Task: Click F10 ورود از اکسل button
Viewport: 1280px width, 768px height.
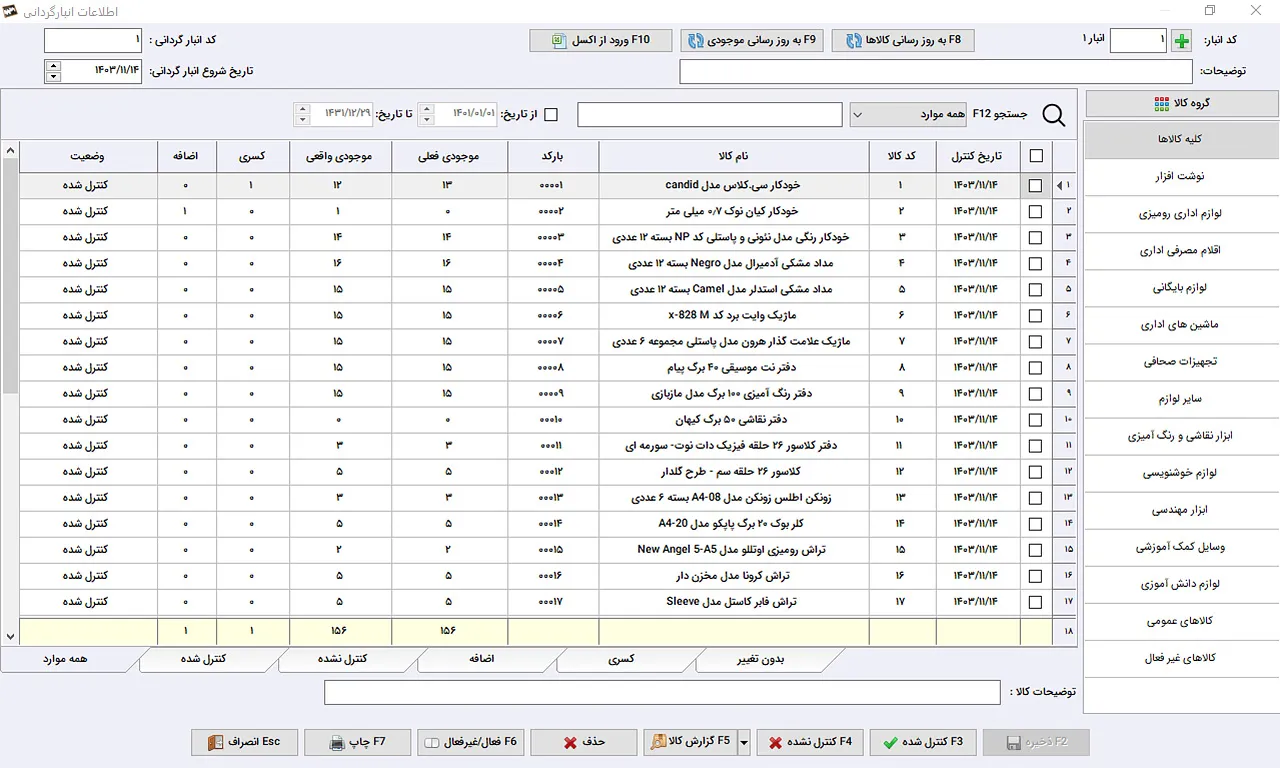Action: tap(600, 40)
